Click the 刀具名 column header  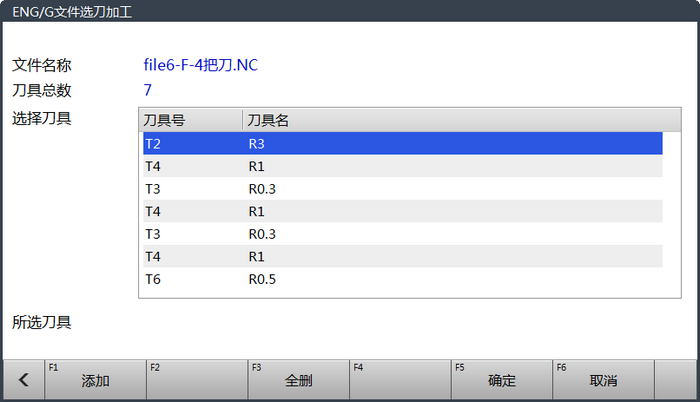pos(462,120)
